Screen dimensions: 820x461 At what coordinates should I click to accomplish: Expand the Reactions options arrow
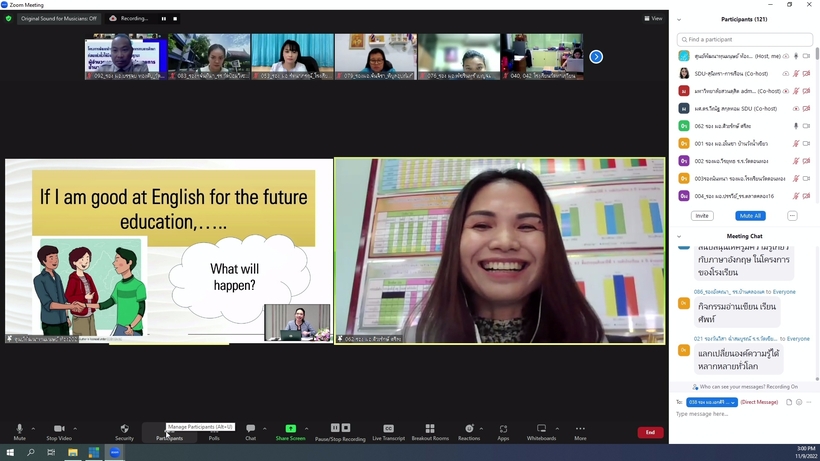point(481,429)
